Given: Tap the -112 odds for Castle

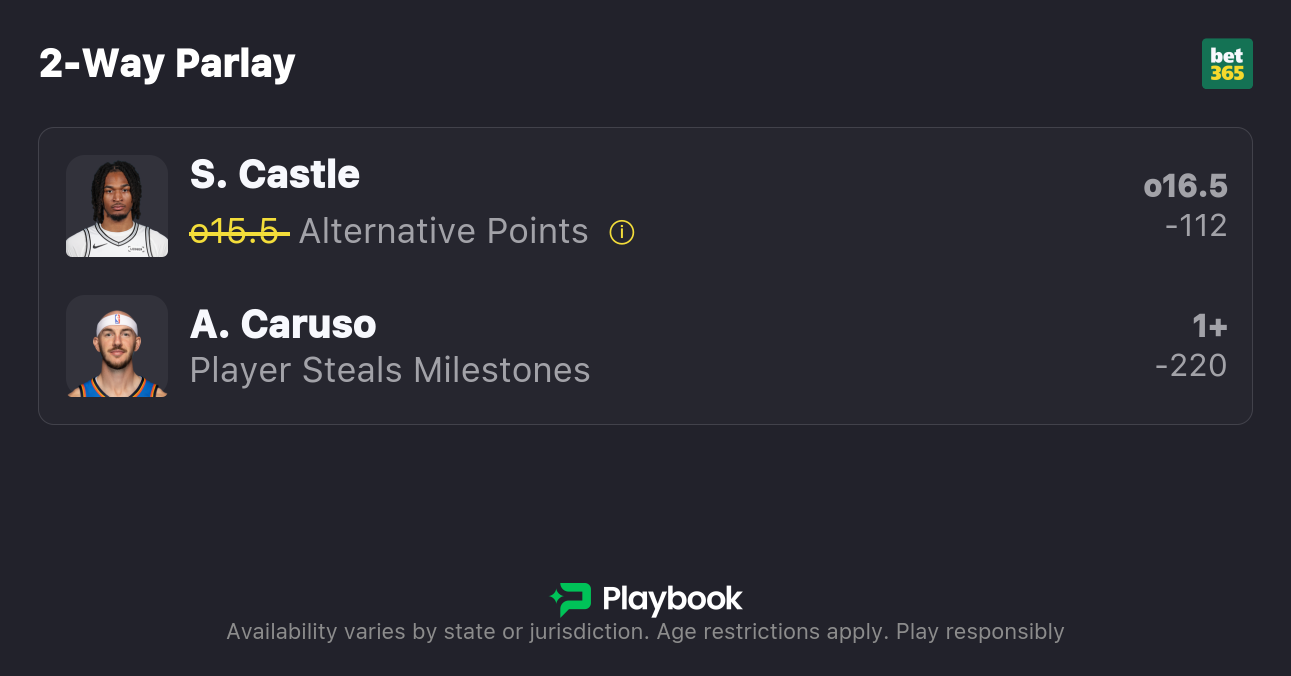Looking at the screenshot, I should click(1196, 226).
